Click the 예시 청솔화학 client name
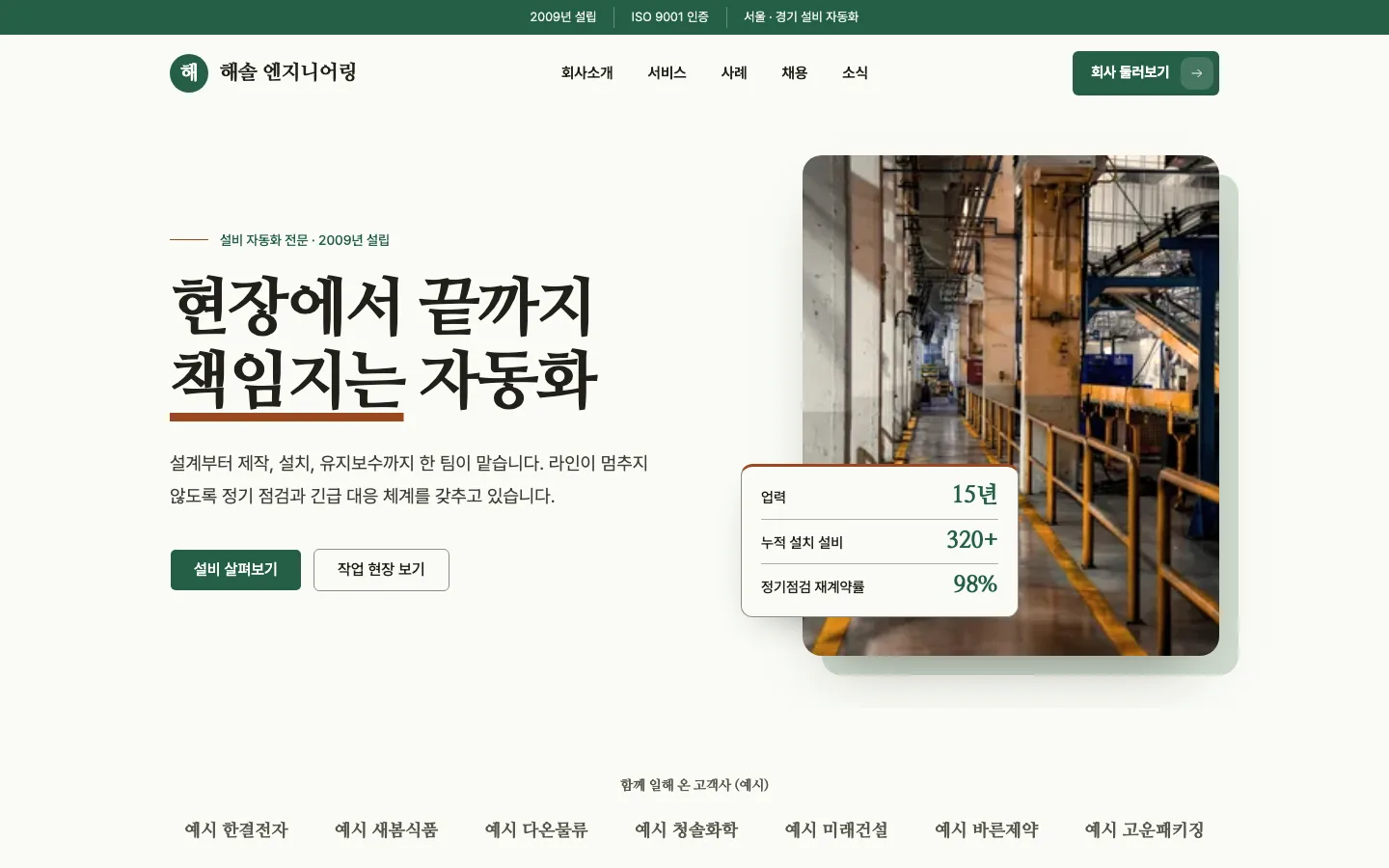The width and height of the screenshot is (1389, 868). point(686,830)
